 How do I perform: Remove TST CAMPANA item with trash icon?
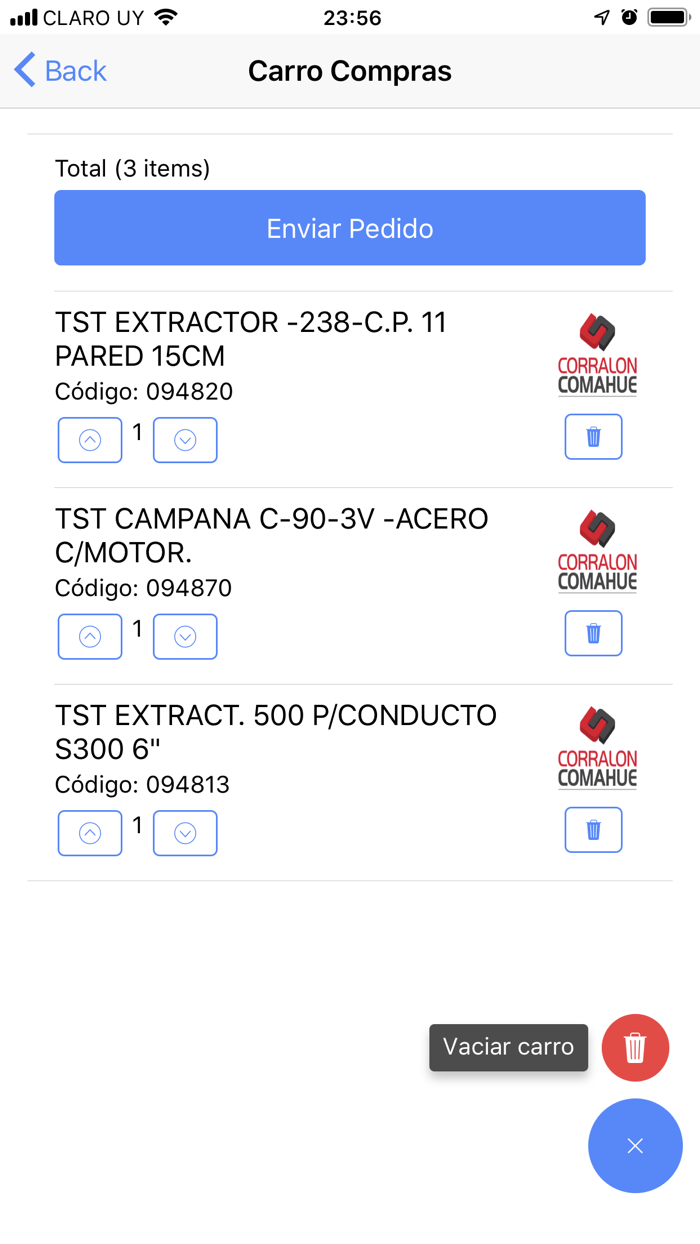(x=593, y=634)
